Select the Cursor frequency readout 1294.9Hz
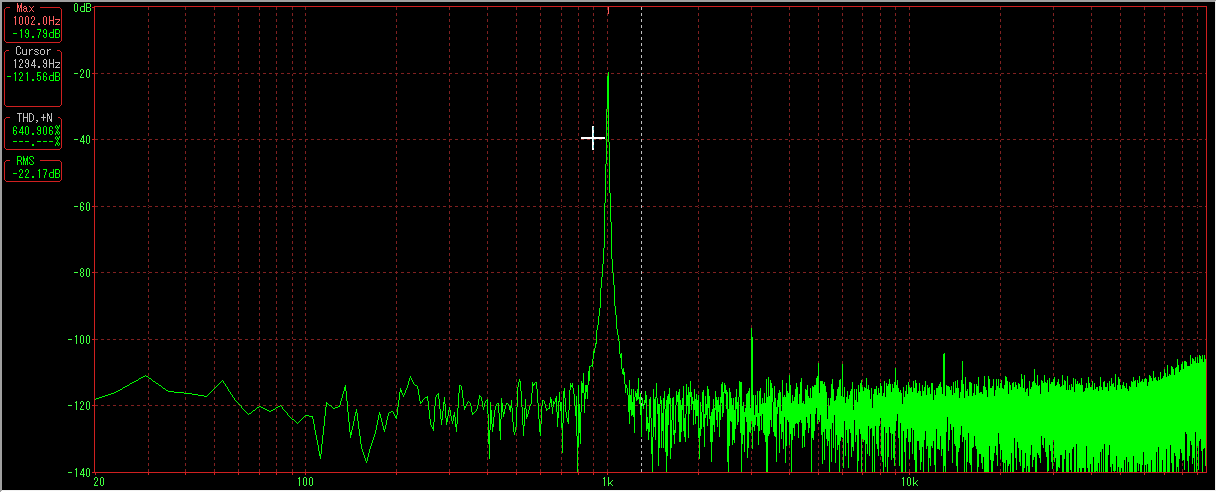The width and height of the screenshot is (1217, 492). [x=36, y=64]
